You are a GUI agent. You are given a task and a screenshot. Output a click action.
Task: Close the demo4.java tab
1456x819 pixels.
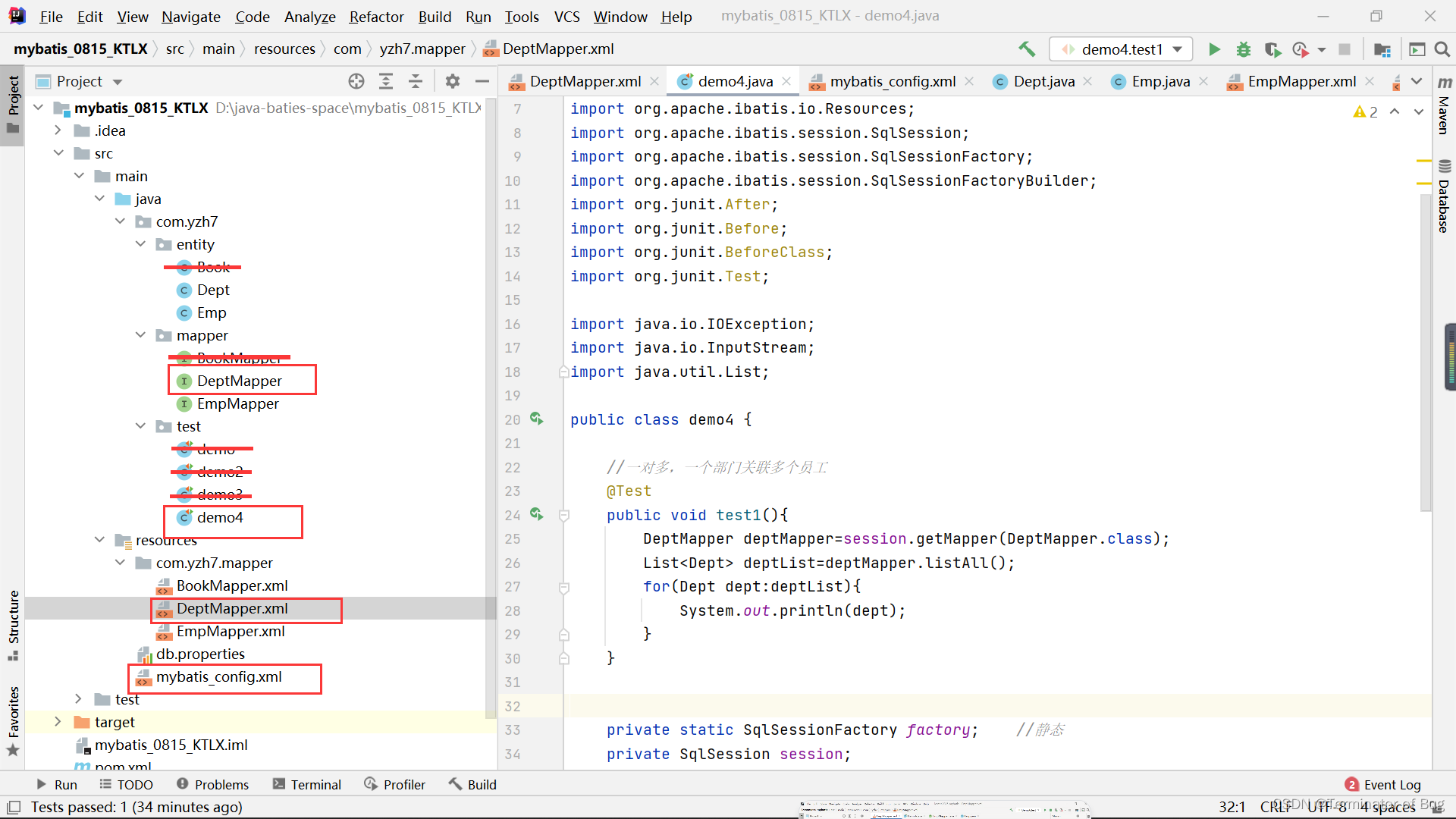[x=786, y=81]
